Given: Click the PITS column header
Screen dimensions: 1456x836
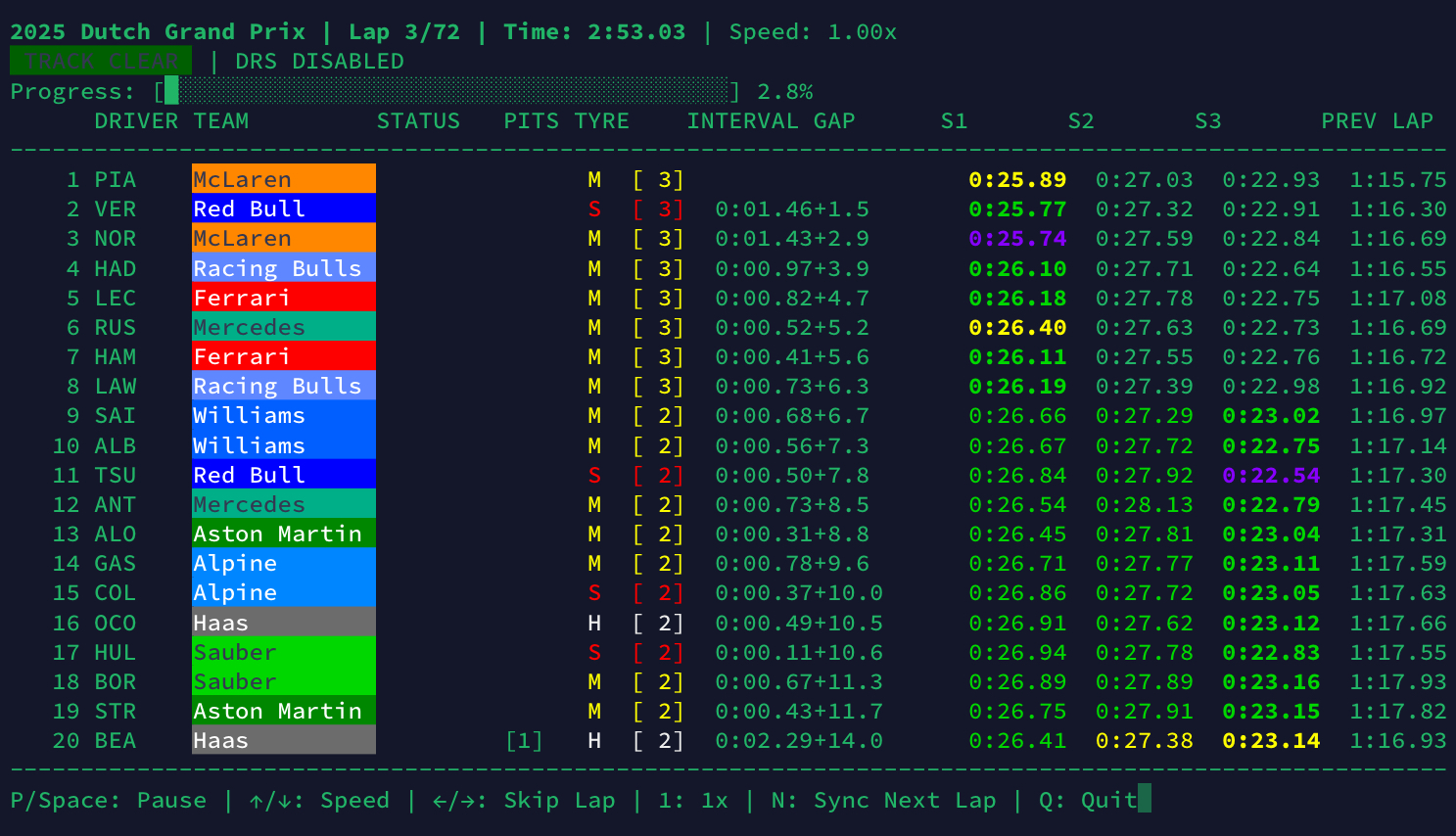Looking at the screenshot, I should 531,120.
